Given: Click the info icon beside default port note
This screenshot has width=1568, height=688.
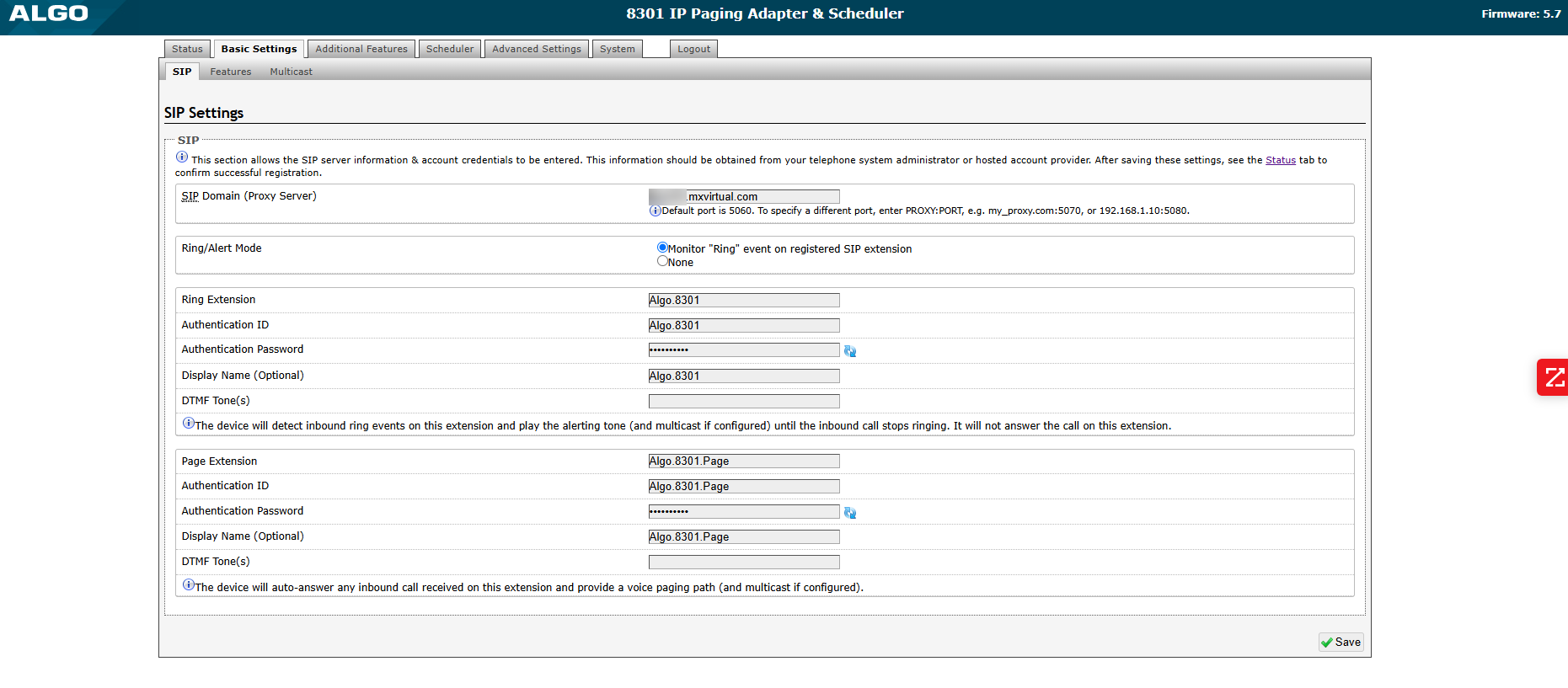Looking at the screenshot, I should [655, 211].
